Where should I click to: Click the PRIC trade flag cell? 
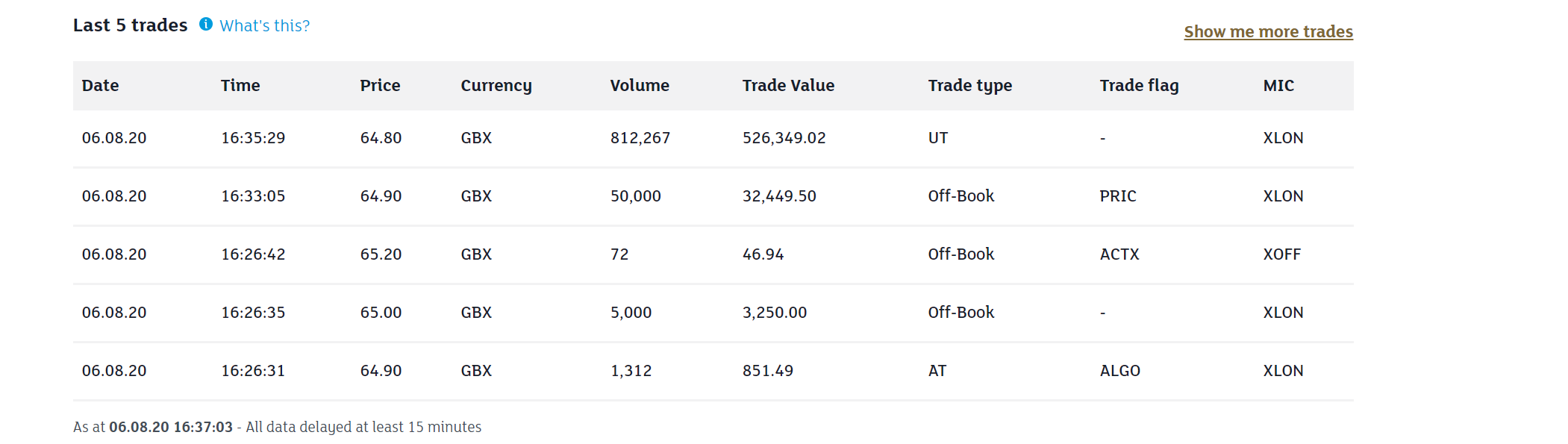[x=1117, y=196]
